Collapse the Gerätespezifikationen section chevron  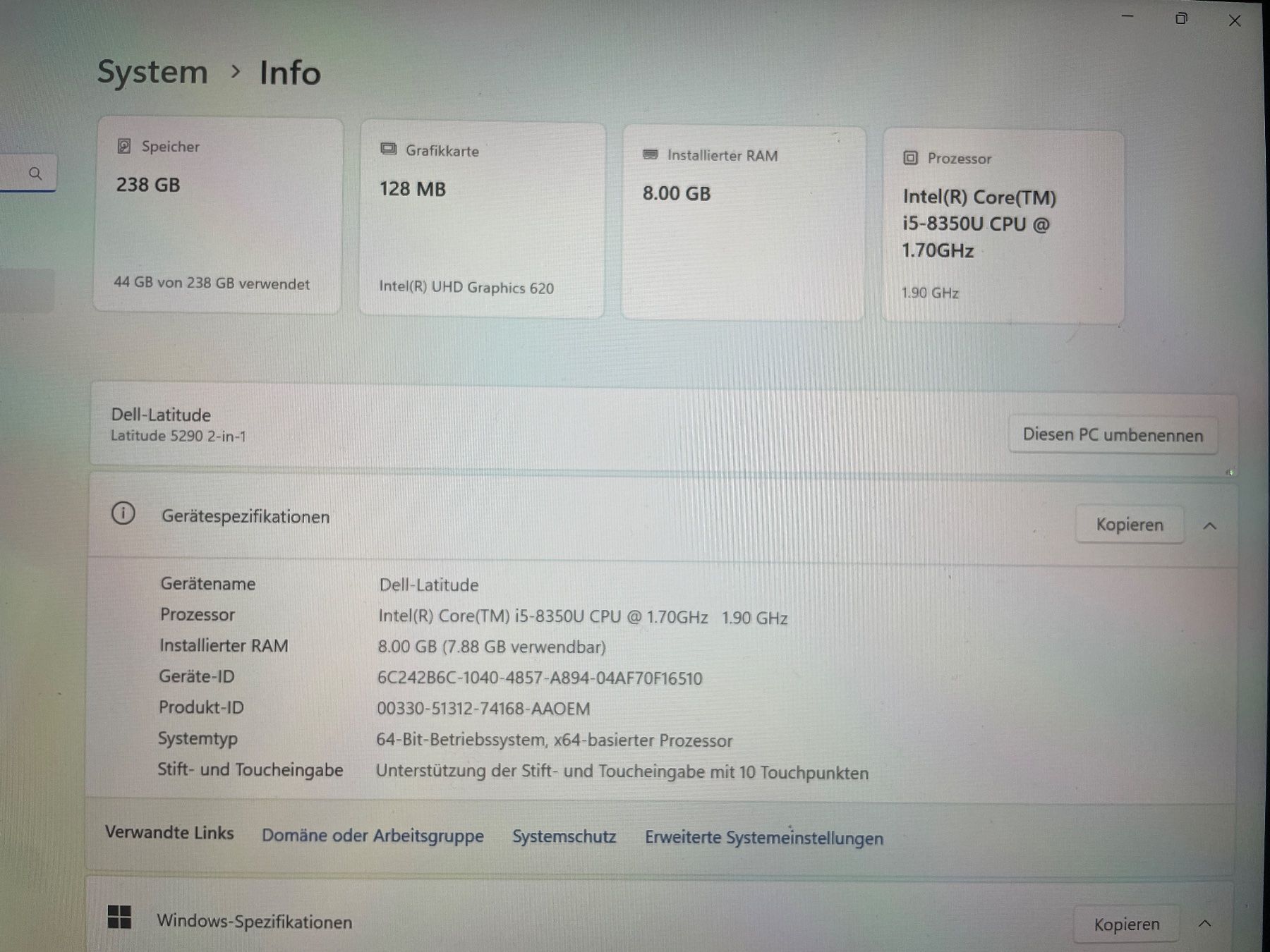[1210, 525]
